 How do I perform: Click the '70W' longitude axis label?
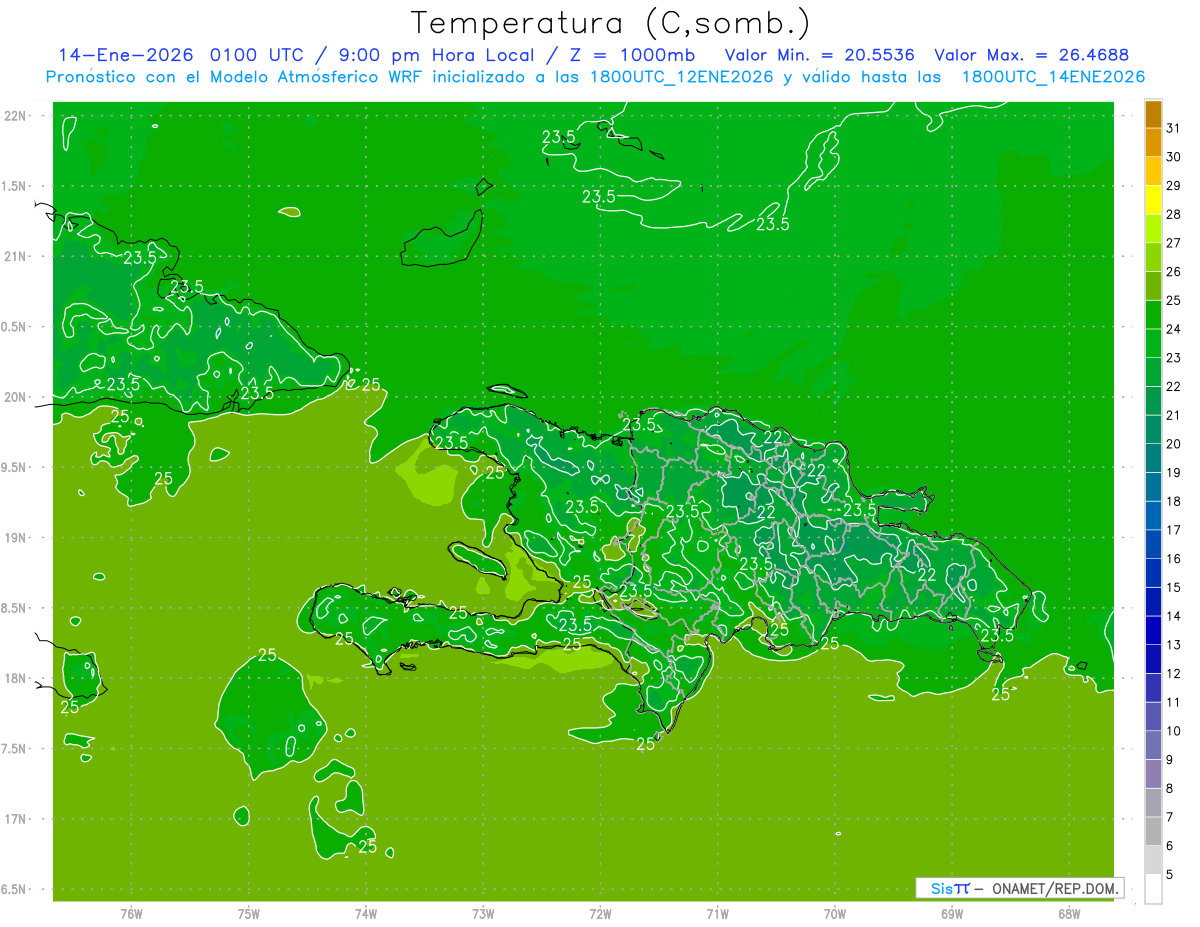click(835, 913)
